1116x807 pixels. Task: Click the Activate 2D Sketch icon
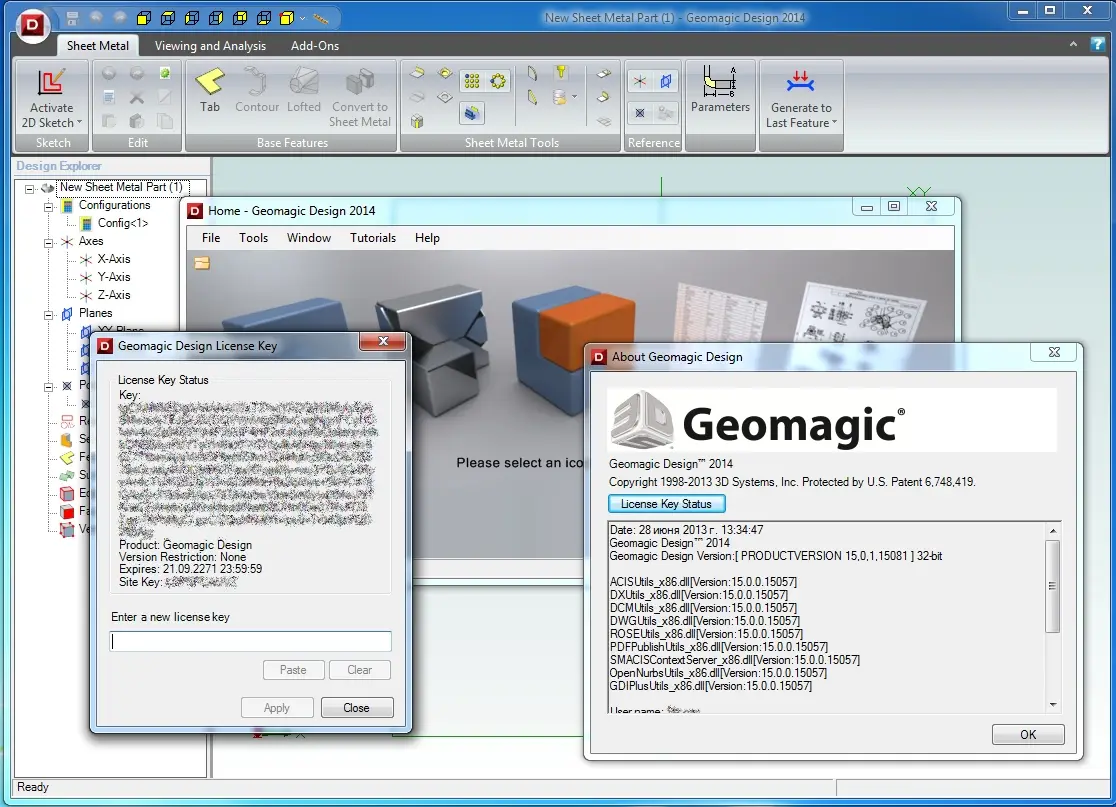coord(51,84)
